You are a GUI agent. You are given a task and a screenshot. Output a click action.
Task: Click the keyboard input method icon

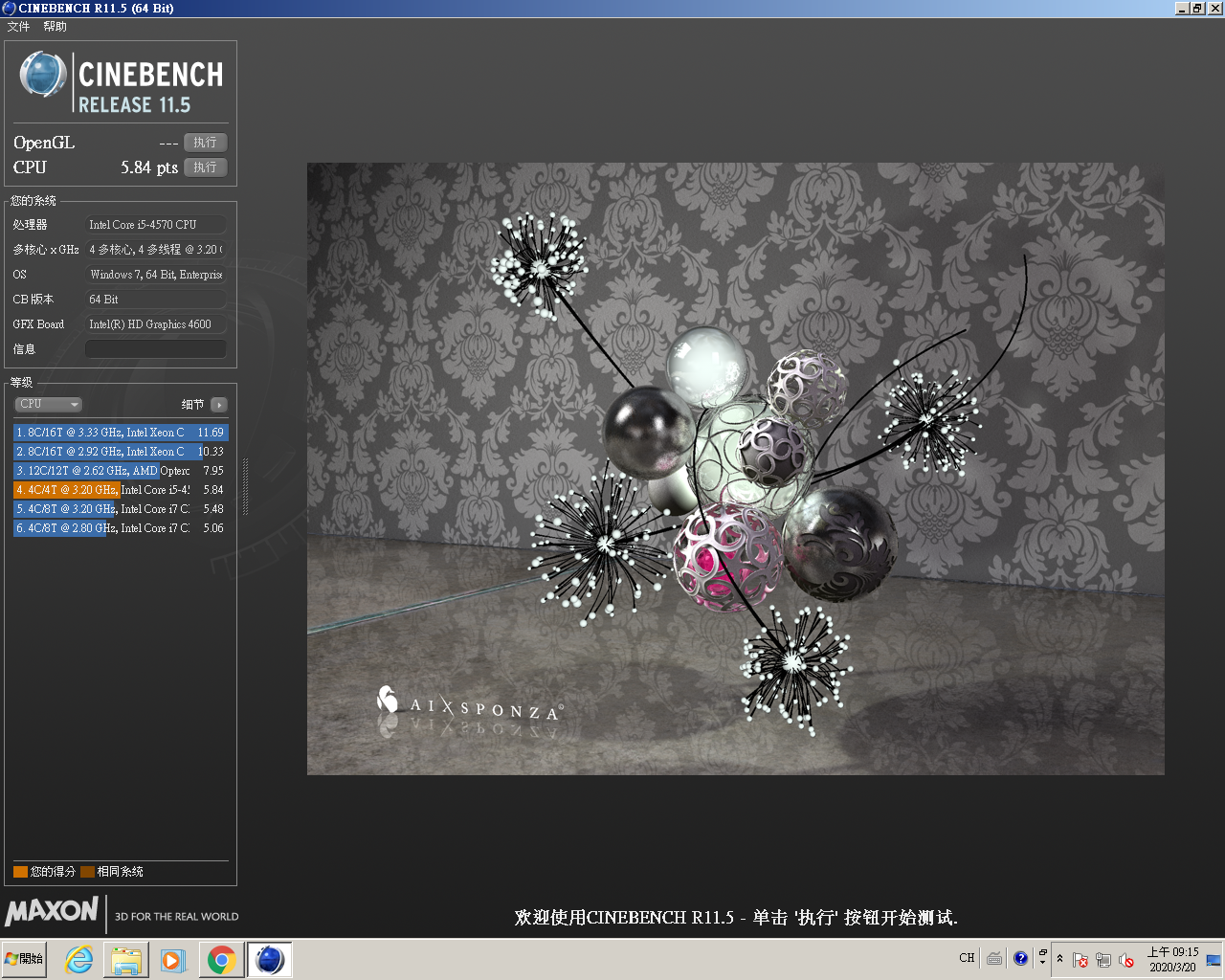click(994, 958)
